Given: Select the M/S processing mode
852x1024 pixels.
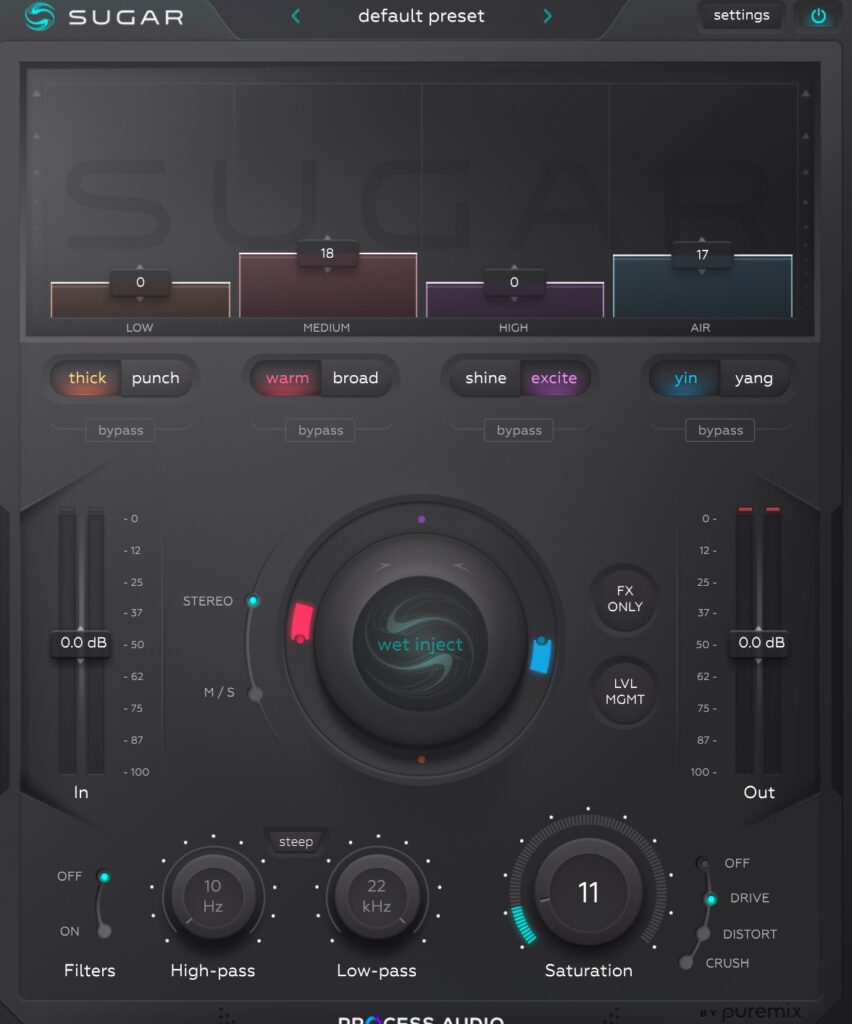Looking at the screenshot, I should click(256, 693).
